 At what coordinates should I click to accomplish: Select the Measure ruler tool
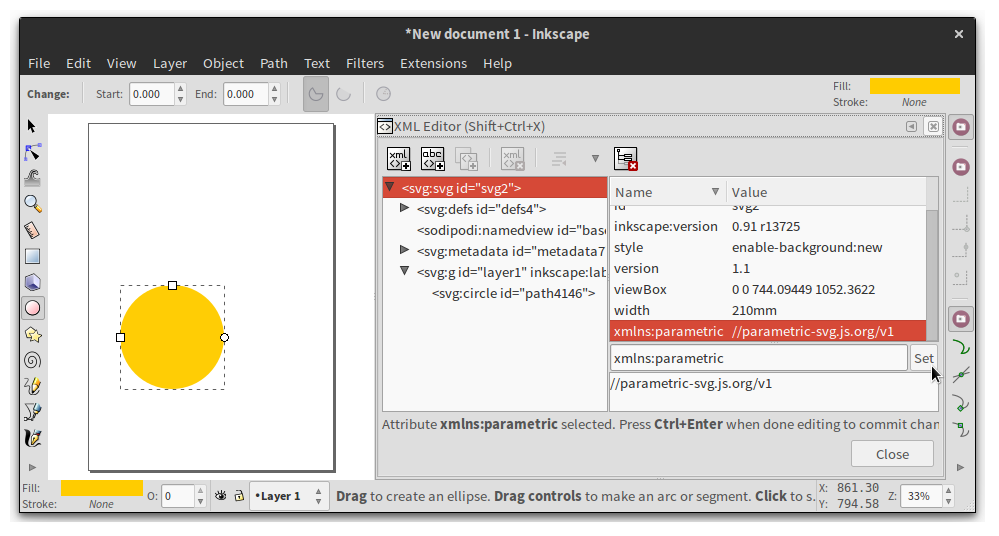[32, 230]
